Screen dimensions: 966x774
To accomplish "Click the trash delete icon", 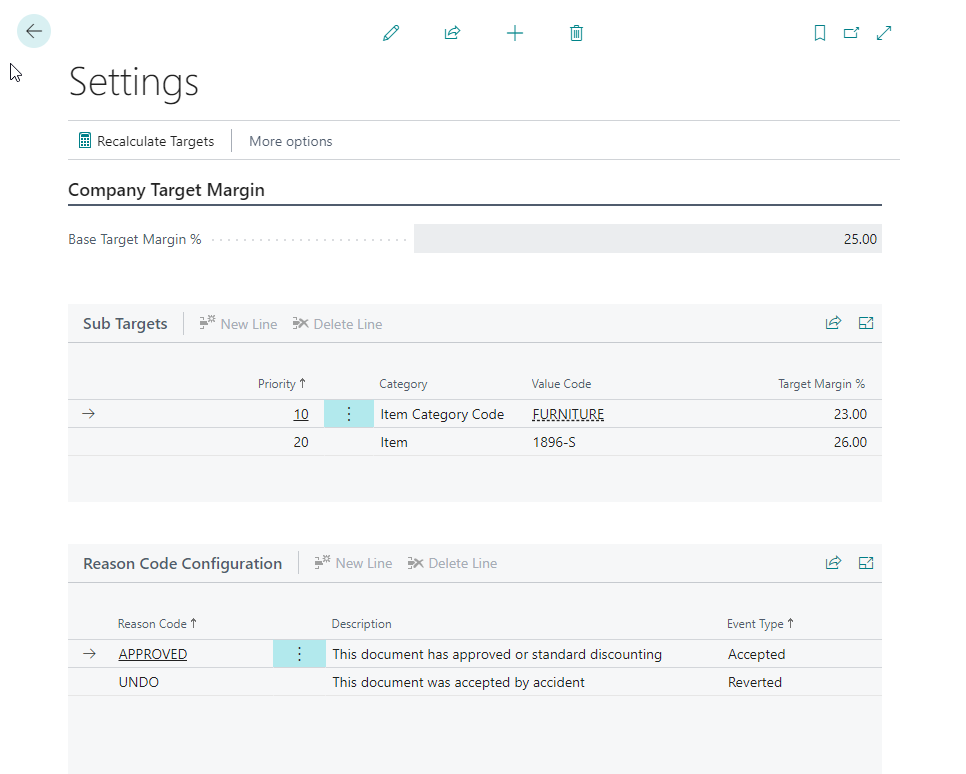I will coord(576,33).
